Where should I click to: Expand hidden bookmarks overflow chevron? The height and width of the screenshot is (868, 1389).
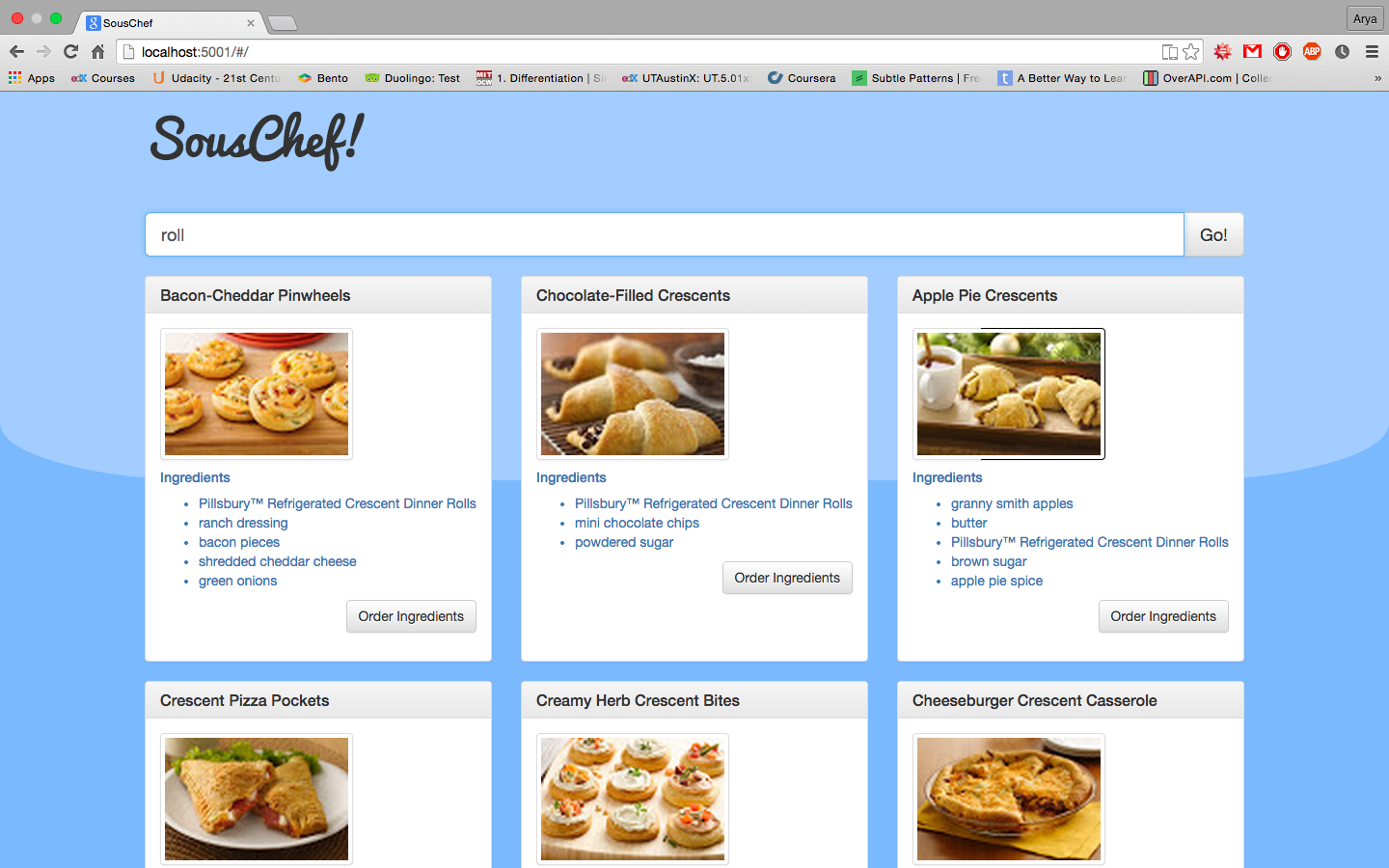coord(1377,78)
